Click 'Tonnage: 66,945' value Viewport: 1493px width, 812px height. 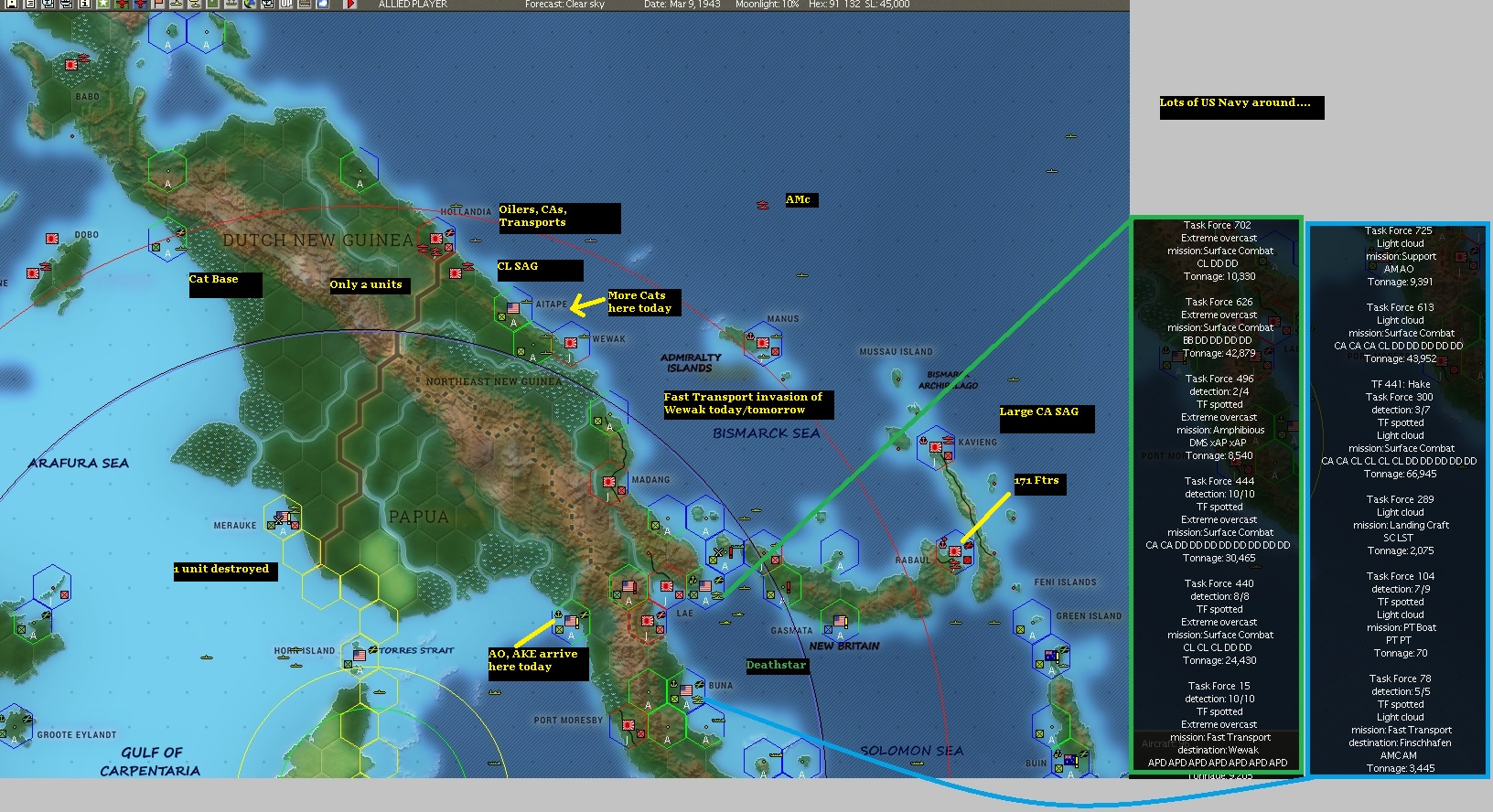(1400, 474)
